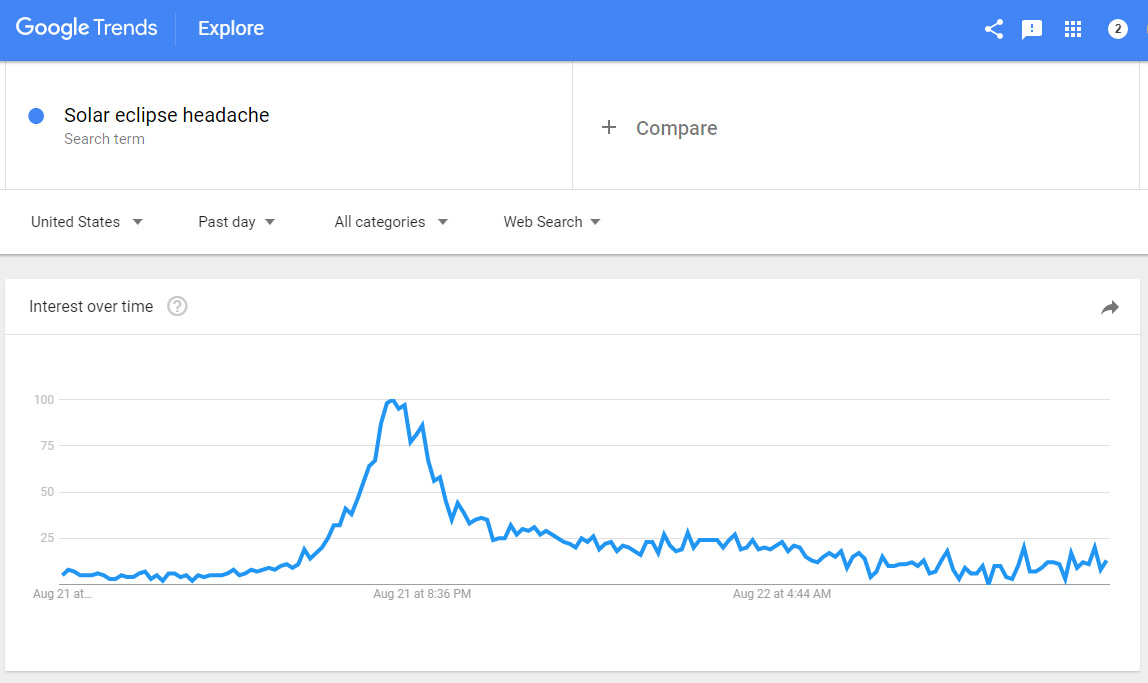This screenshot has height=683, width=1148.
Task: Open the Past day time range dropdown
Action: coord(236,222)
